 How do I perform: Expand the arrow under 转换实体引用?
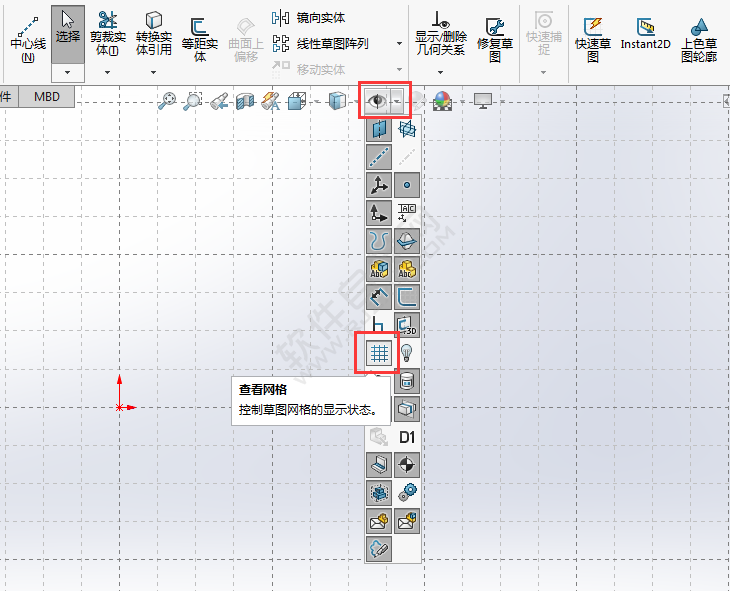coord(154,73)
